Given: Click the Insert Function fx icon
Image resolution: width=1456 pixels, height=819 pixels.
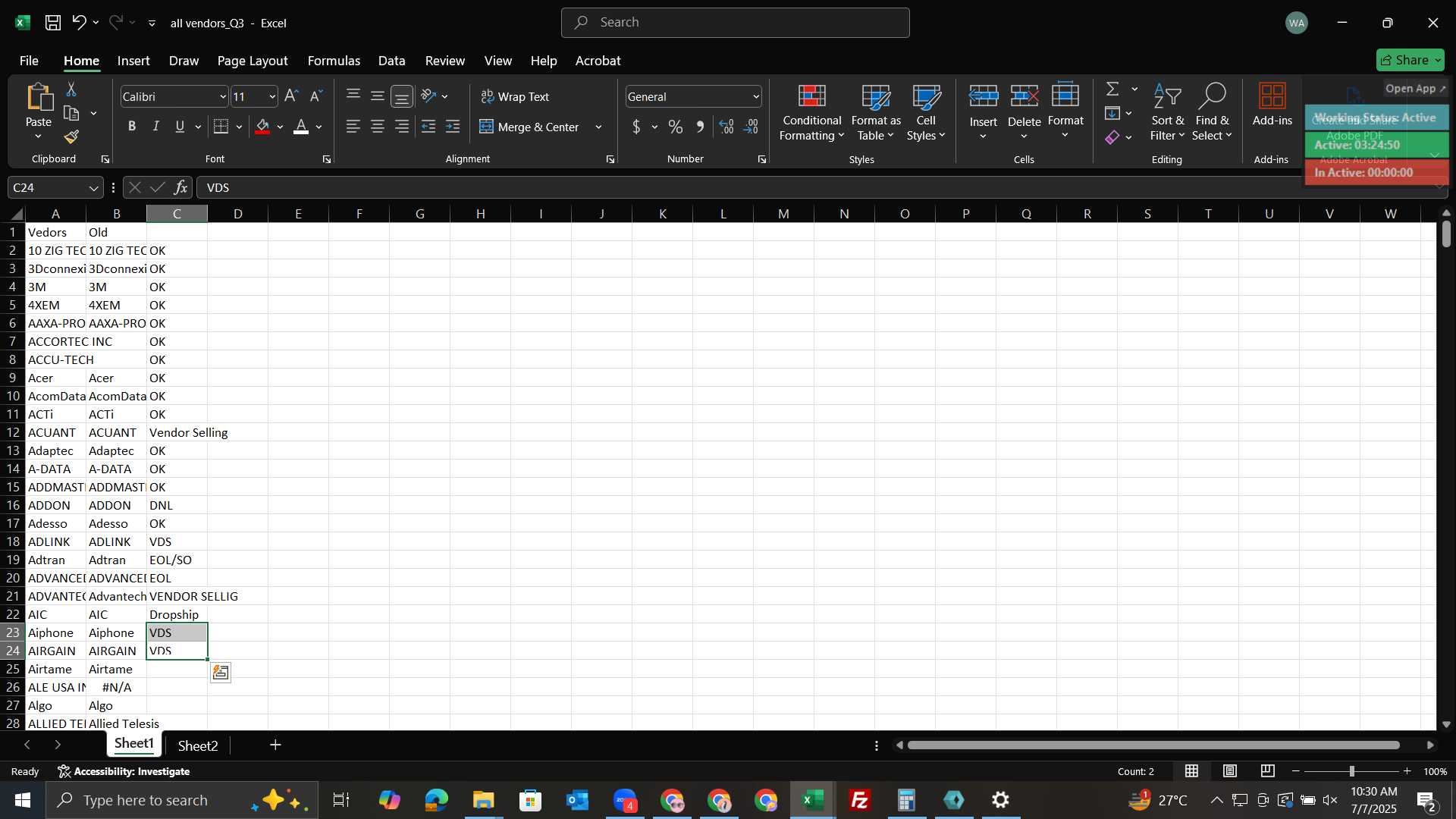Looking at the screenshot, I should 180,187.
